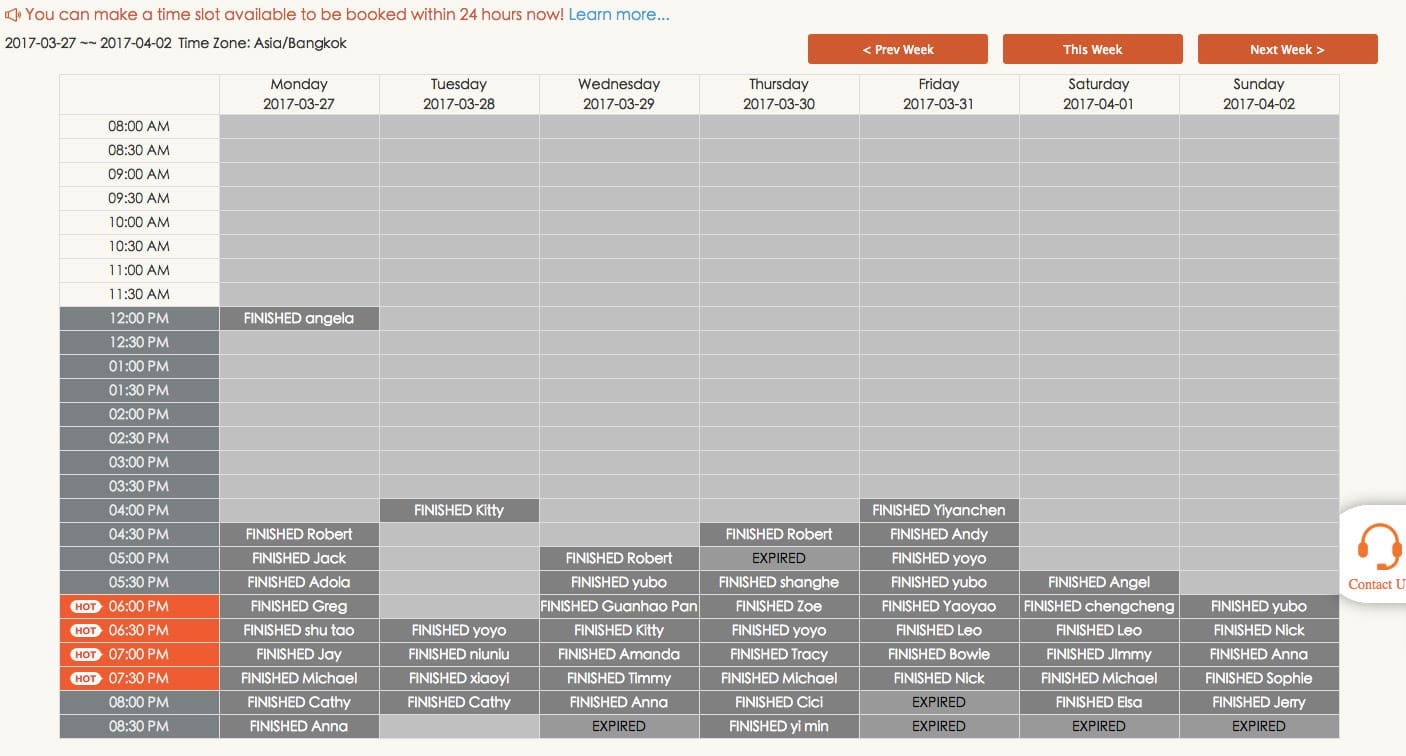Open Tuesday 04:00 PM FINISHED Kitty slot

coord(459,510)
